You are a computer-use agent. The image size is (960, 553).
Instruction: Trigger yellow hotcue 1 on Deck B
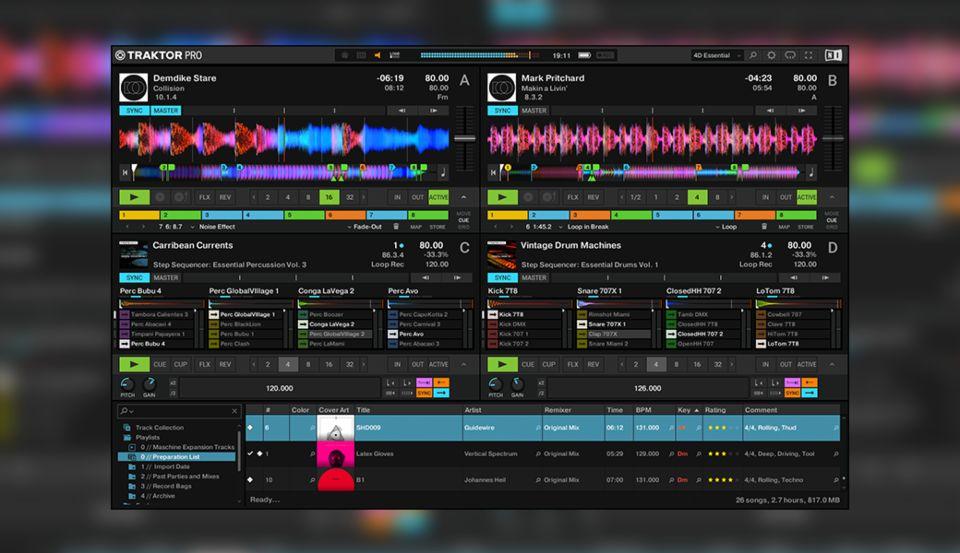point(507,215)
